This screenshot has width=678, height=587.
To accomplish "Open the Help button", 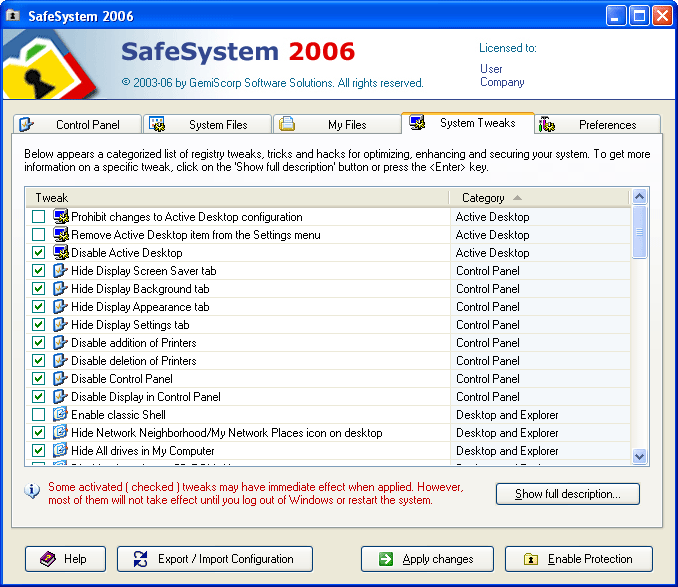I will coord(65,559).
